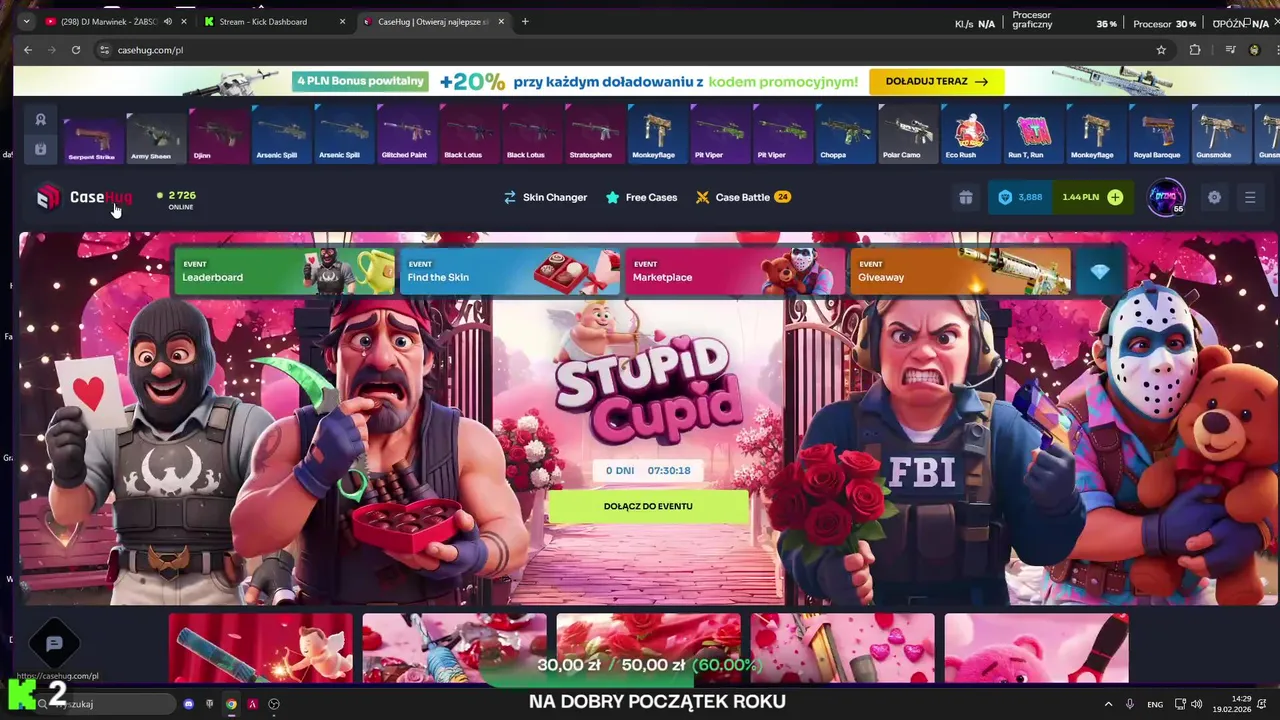This screenshot has width=1280, height=720.
Task: Click the live drops icon below the medal
Action: (41, 149)
